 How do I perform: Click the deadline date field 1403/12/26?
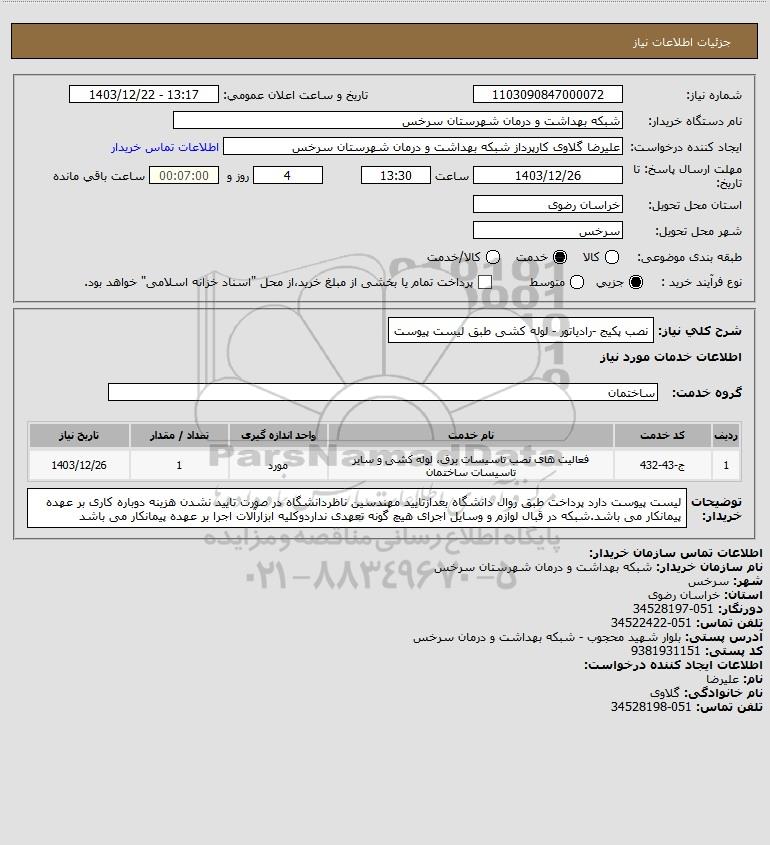click(x=548, y=176)
